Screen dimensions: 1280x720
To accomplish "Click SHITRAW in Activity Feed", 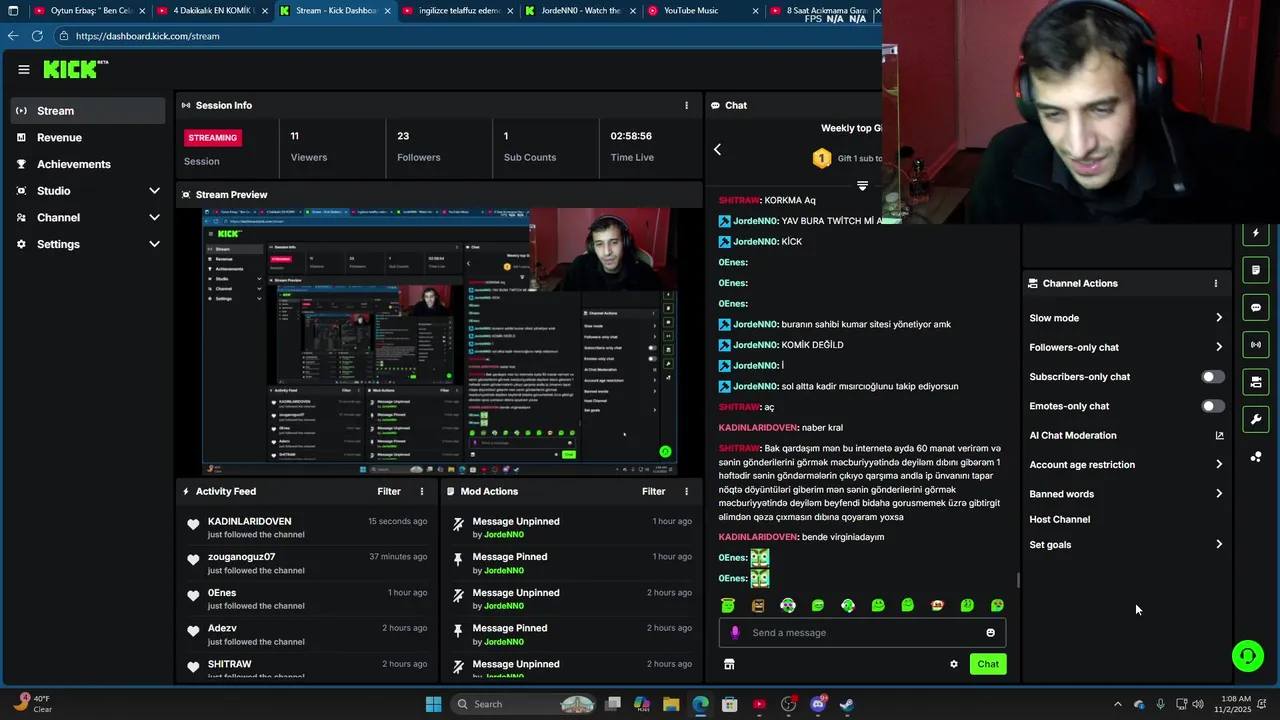I will (229, 664).
